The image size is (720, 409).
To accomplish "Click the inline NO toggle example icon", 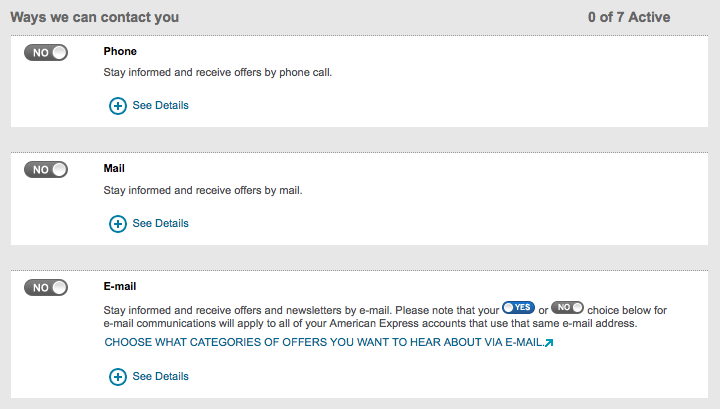I will pos(567,308).
